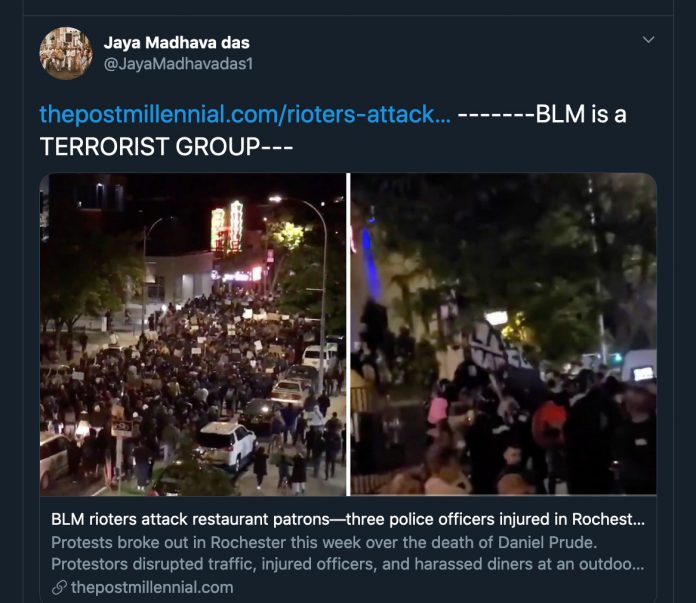The image size is (696, 603).
Task: Click the white SUV in left photo
Action: click(x=225, y=445)
